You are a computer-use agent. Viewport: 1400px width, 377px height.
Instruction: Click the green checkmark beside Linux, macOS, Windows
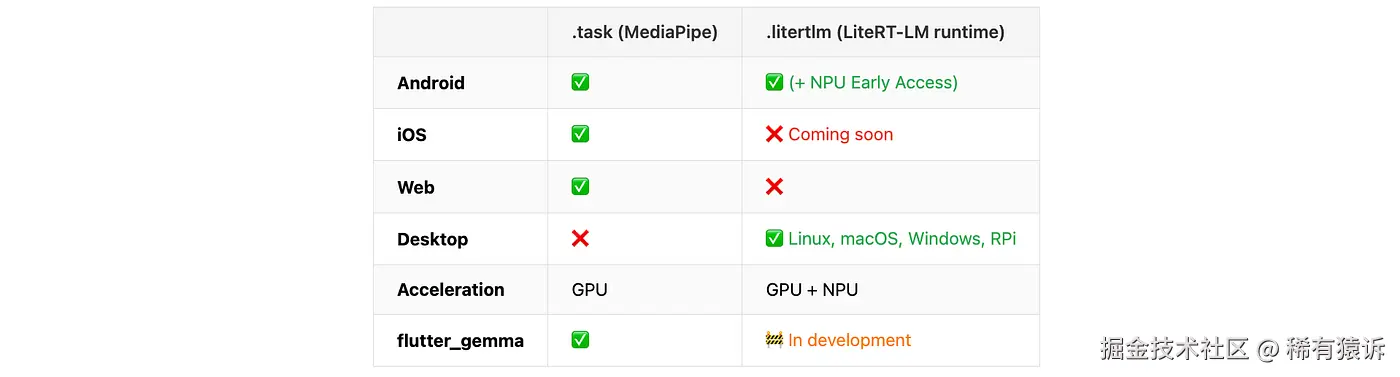click(774, 238)
